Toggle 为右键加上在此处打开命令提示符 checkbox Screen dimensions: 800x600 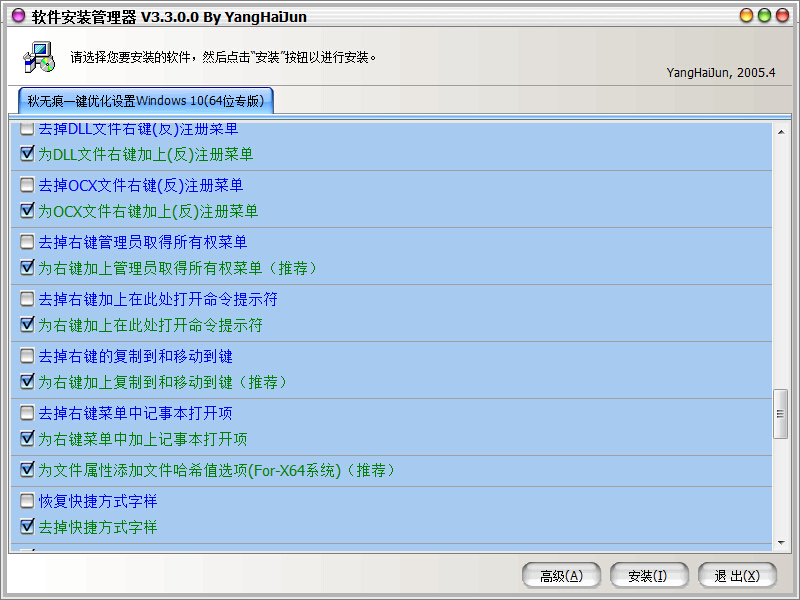tap(27, 325)
